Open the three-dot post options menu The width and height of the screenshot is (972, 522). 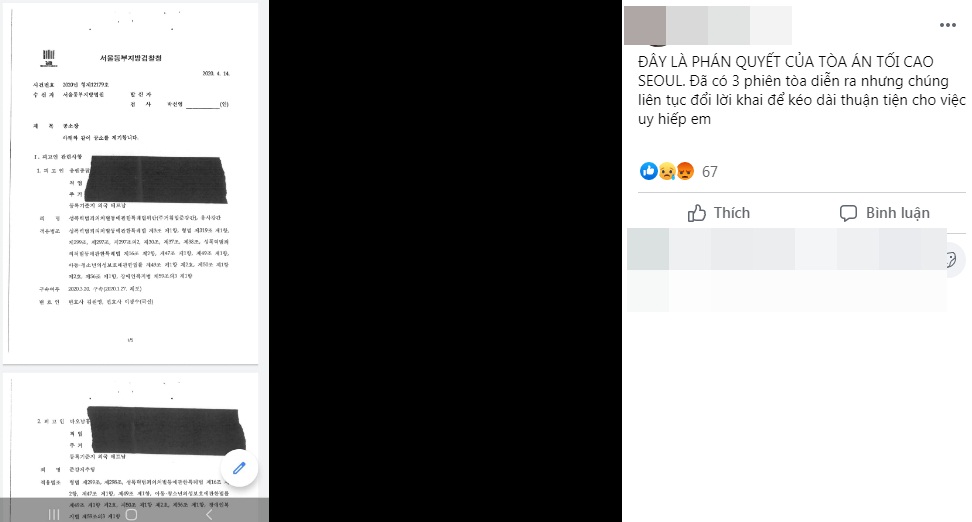click(947, 25)
